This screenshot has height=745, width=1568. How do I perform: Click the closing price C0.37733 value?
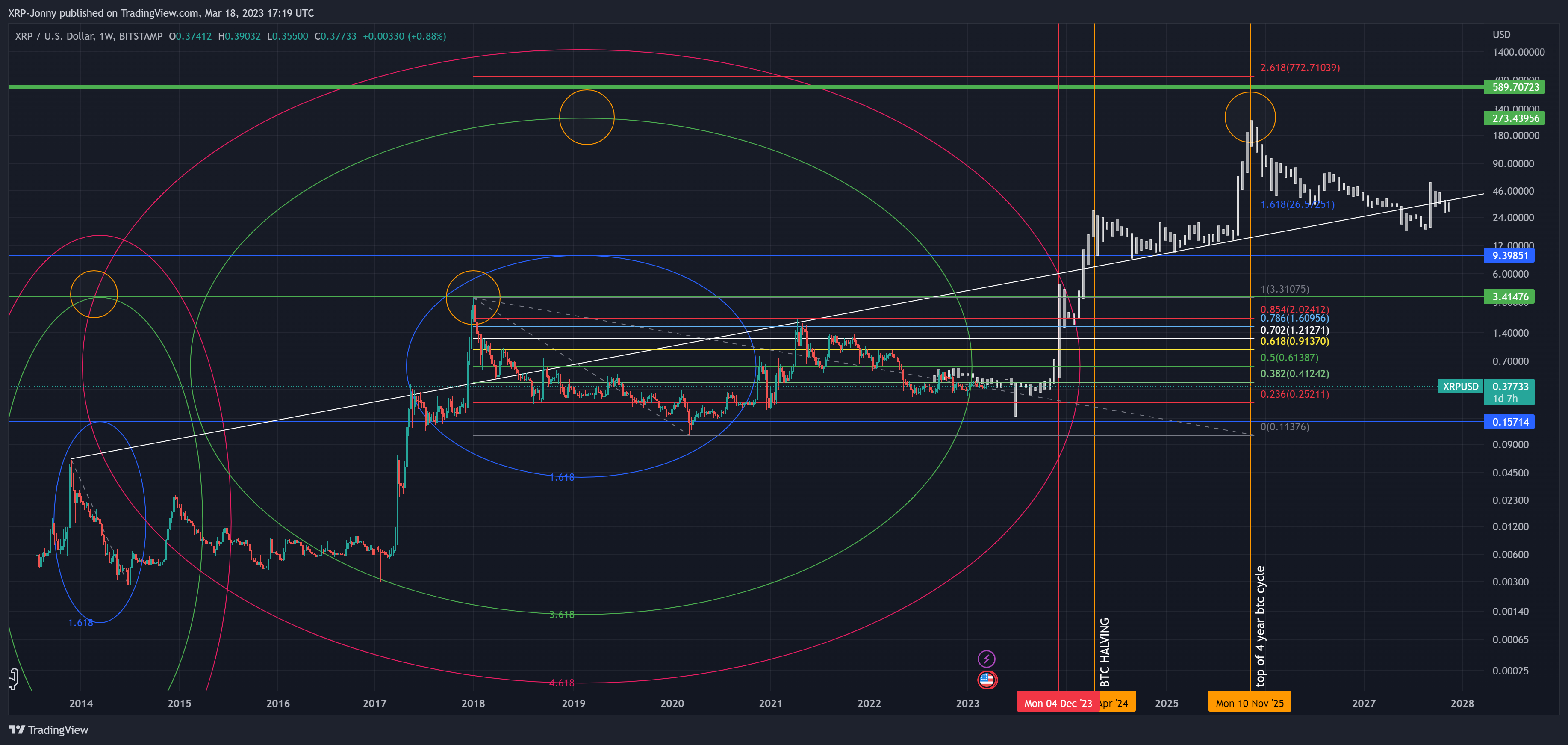pos(336,36)
